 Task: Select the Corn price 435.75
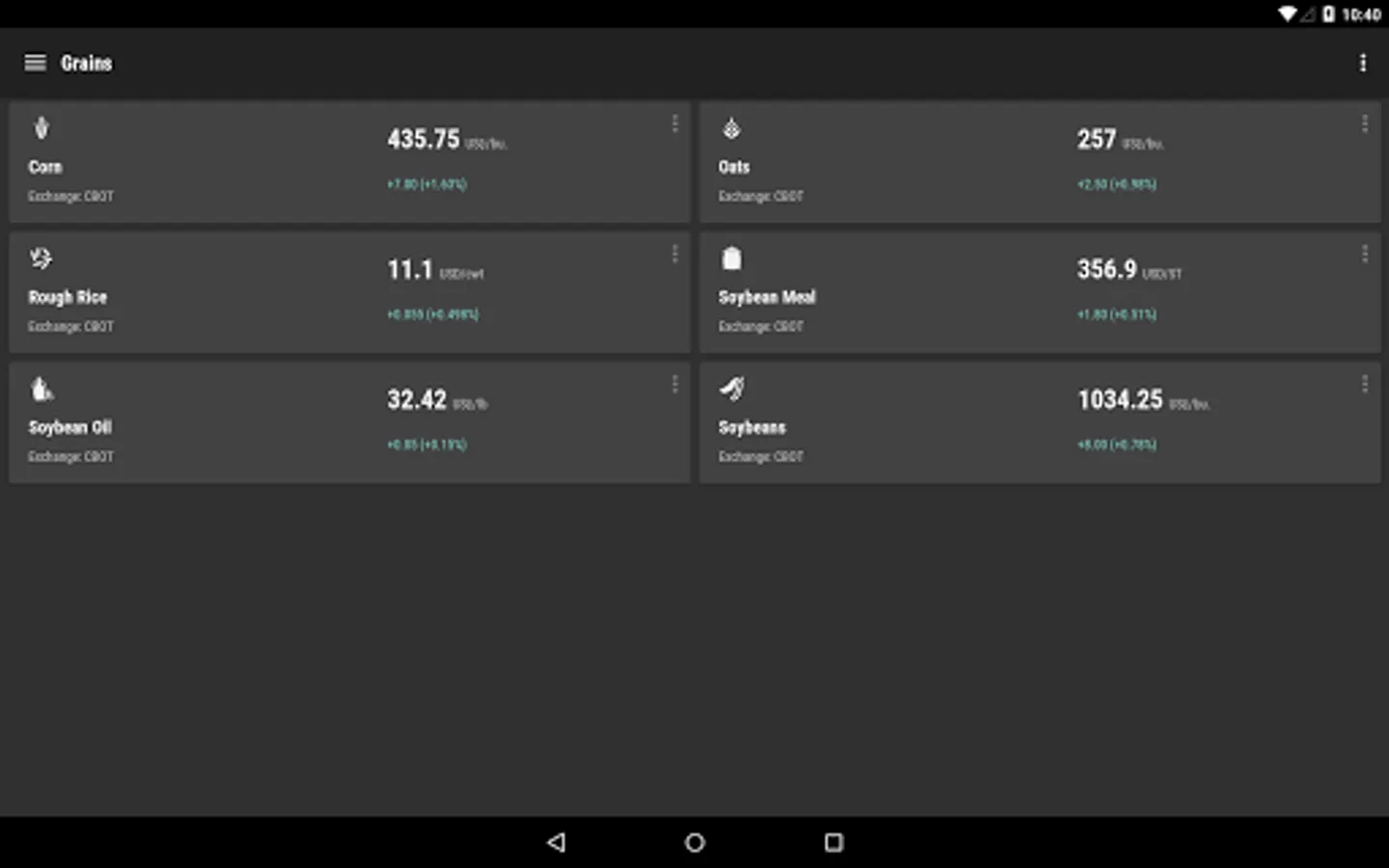coord(423,139)
